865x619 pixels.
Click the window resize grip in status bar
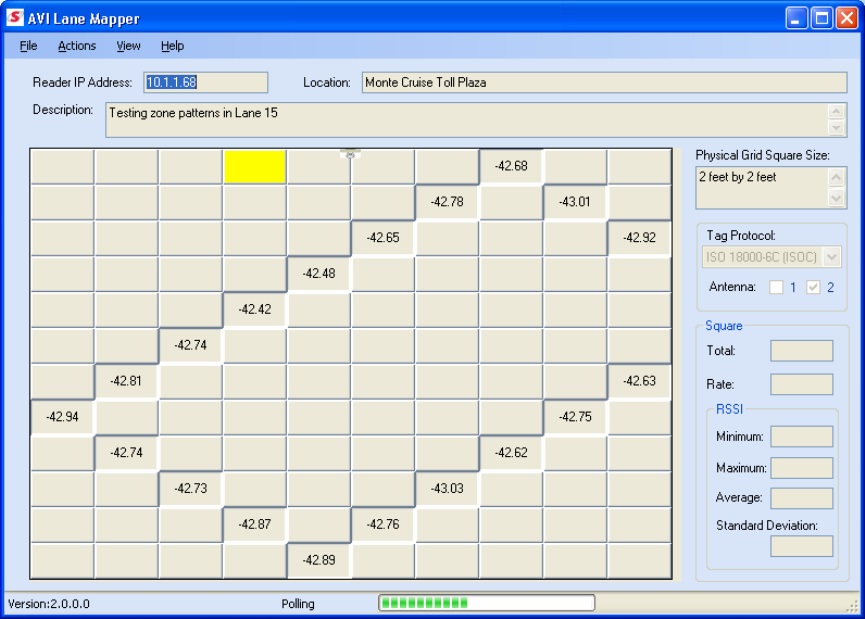pos(853,607)
